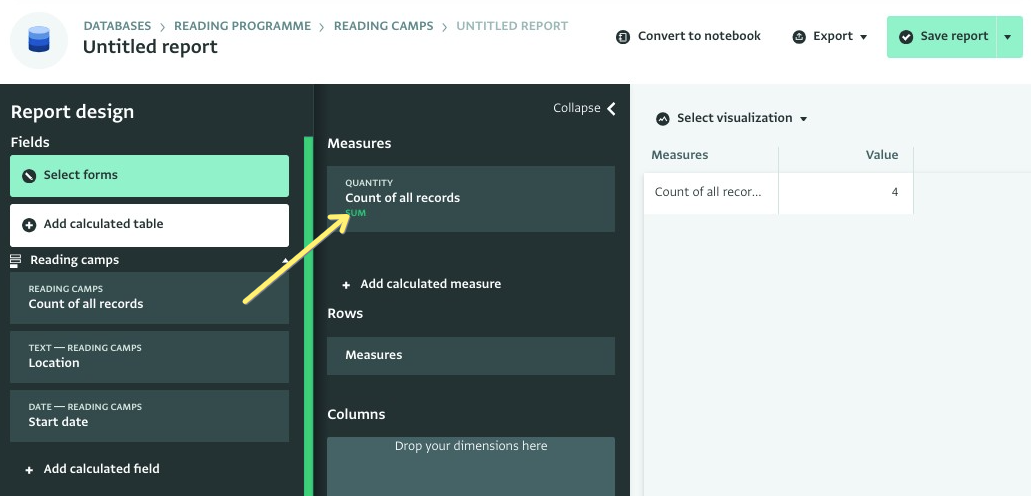Select the Location text field

(x=149, y=357)
